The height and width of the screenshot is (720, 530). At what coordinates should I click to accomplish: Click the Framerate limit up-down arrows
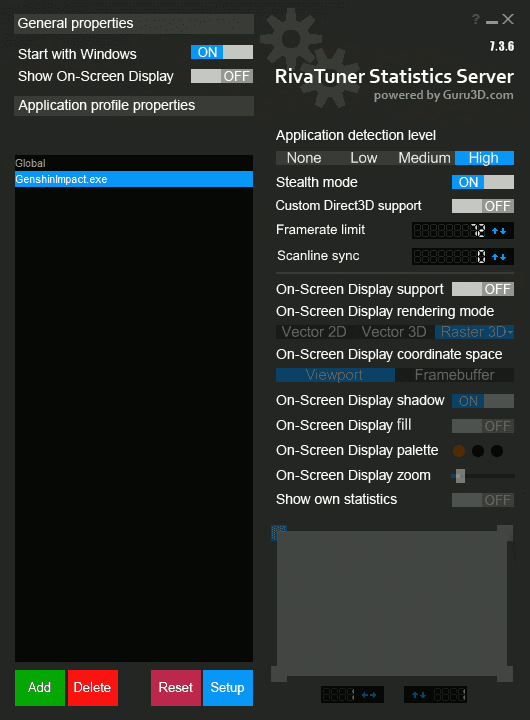point(499,231)
